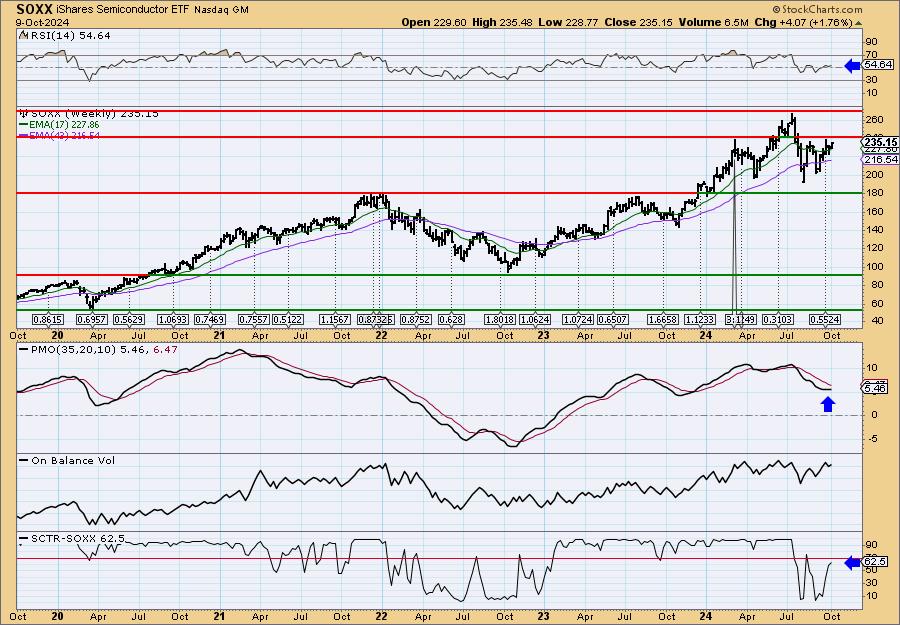
Task: Click the 1.8018 cycle value box
Action: click(501, 319)
